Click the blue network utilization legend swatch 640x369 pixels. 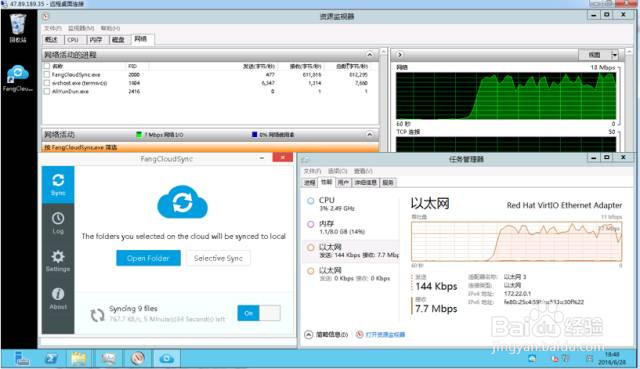tap(255, 135)
